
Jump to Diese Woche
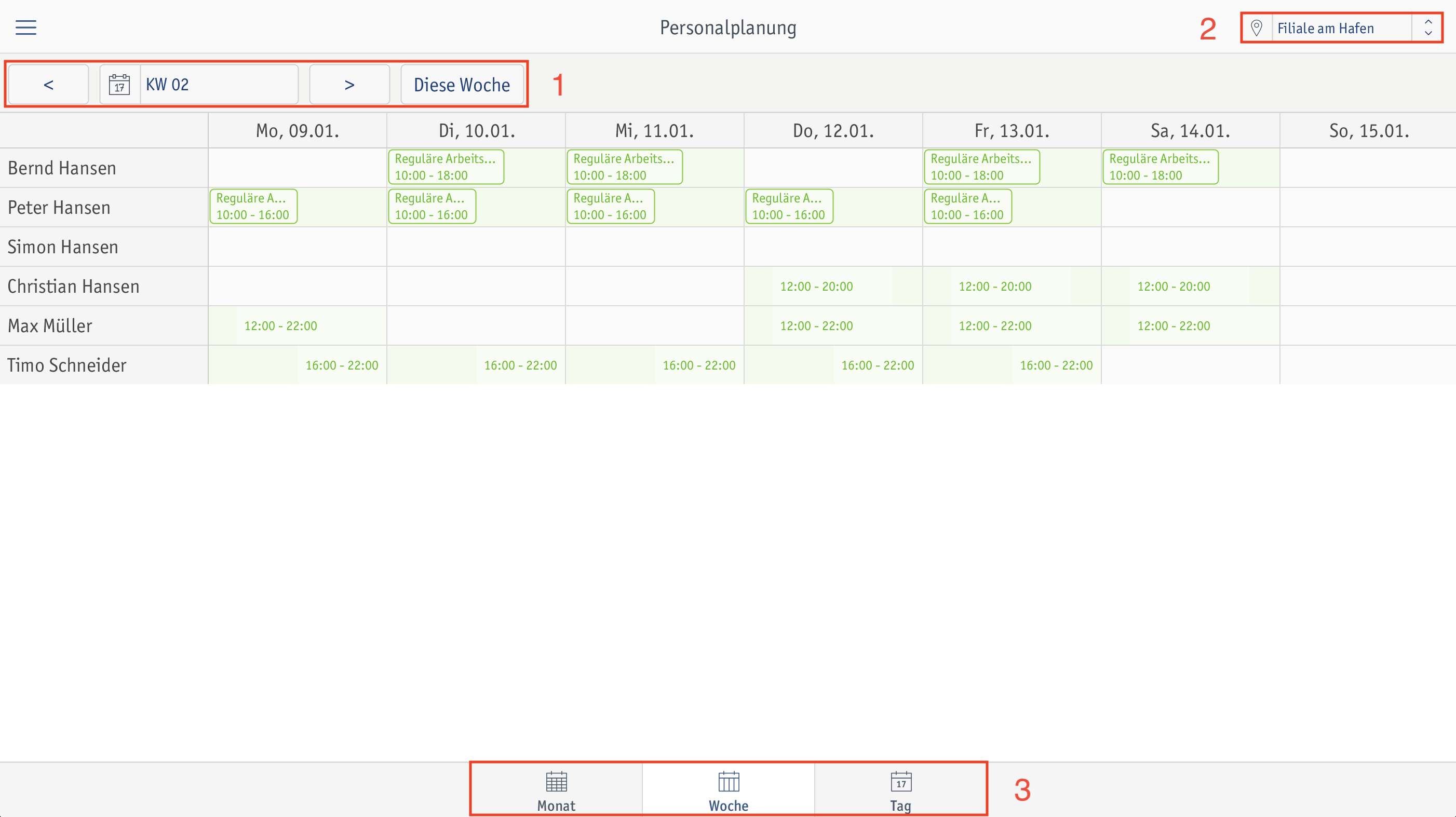[462, 84]
